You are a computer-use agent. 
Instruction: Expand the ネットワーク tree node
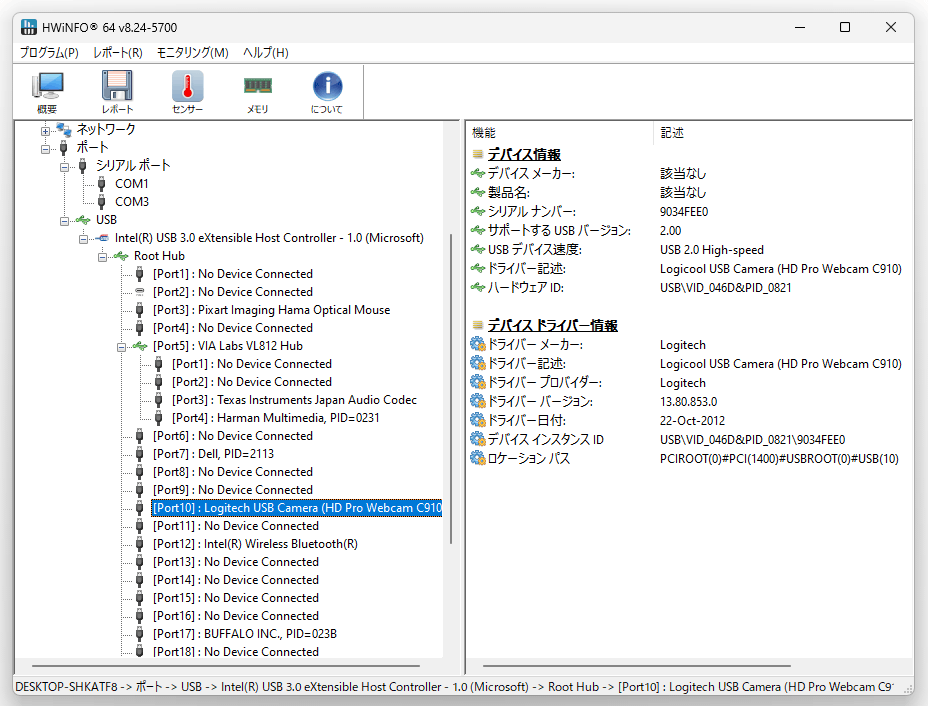[x=46, y=131]
